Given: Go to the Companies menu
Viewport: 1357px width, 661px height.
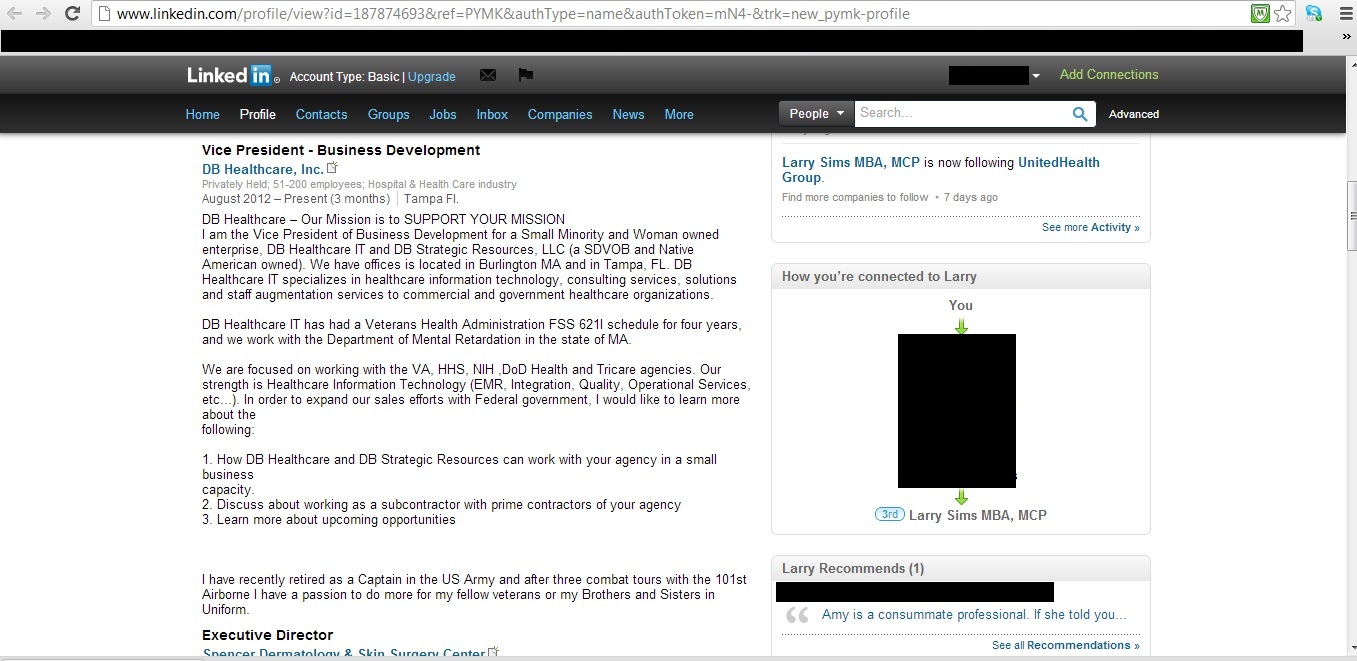Looking at the screenshot, I should click(560, 114).
